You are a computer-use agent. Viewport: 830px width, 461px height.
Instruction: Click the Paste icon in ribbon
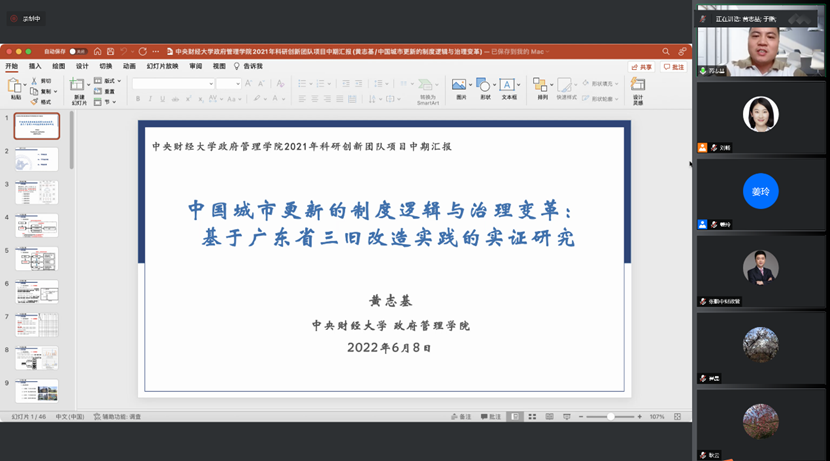15,88
